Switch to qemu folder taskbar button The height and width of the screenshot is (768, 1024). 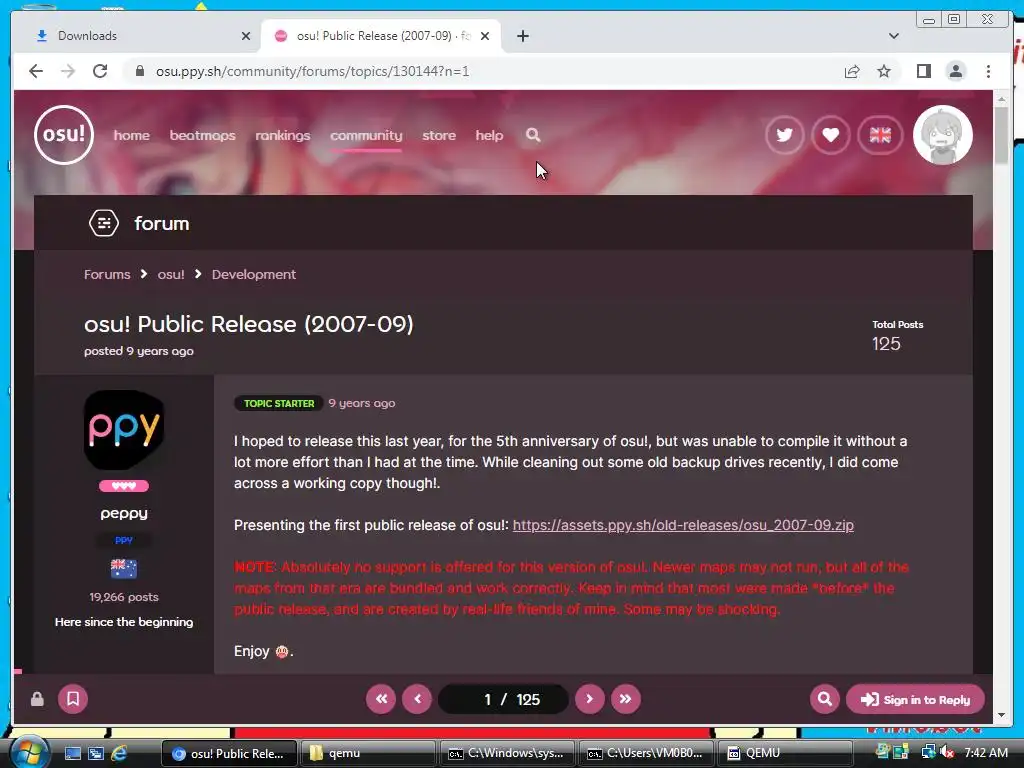pyautogui.click(x=368, y=753)
